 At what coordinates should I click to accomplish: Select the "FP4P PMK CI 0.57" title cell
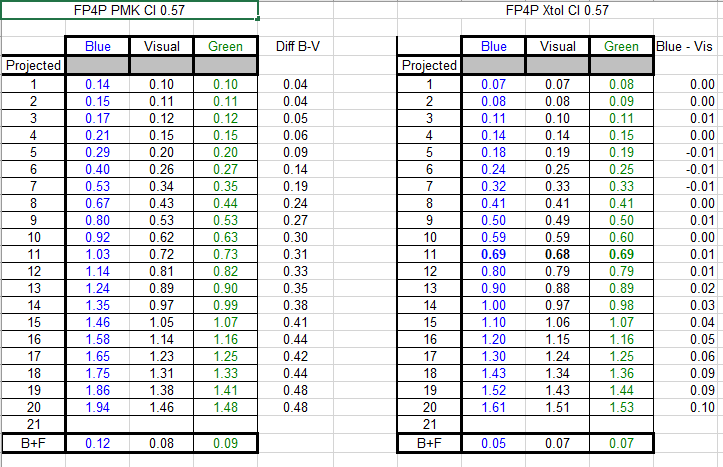(x=130, y=11)
